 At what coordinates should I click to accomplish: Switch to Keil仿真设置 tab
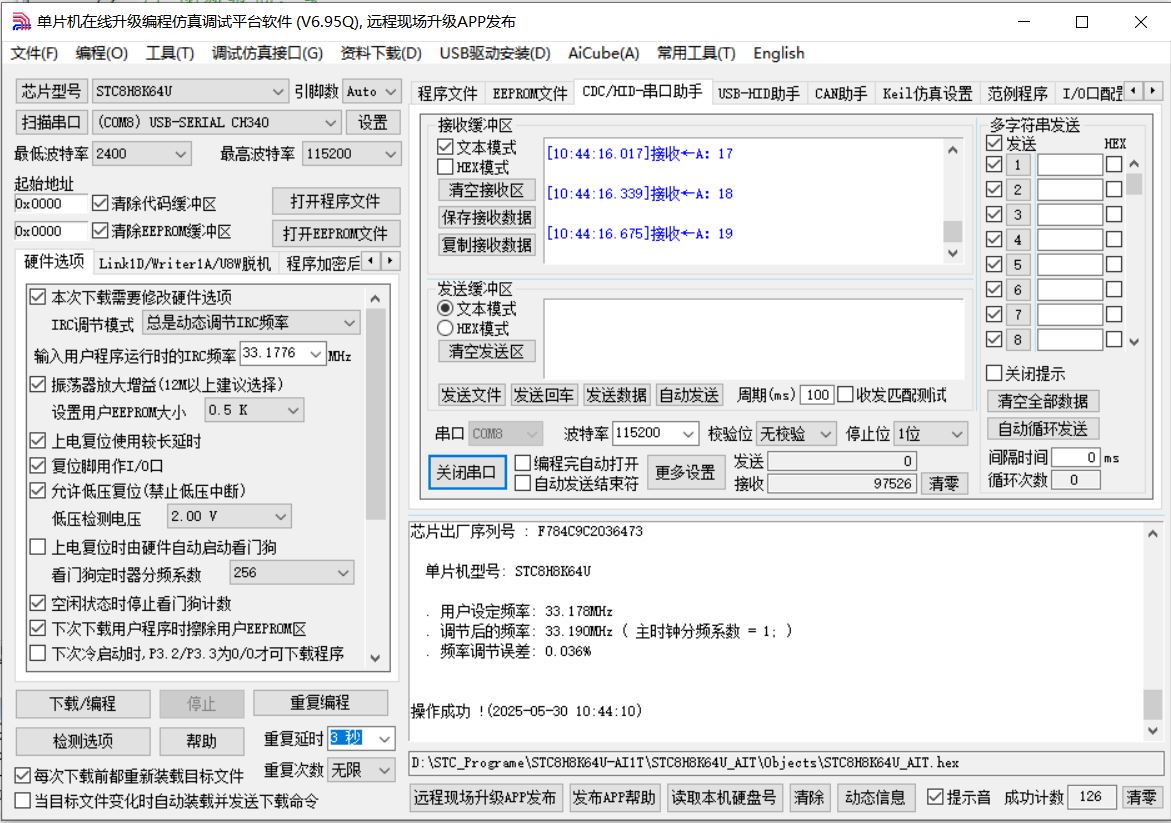(x=927, y=93)
